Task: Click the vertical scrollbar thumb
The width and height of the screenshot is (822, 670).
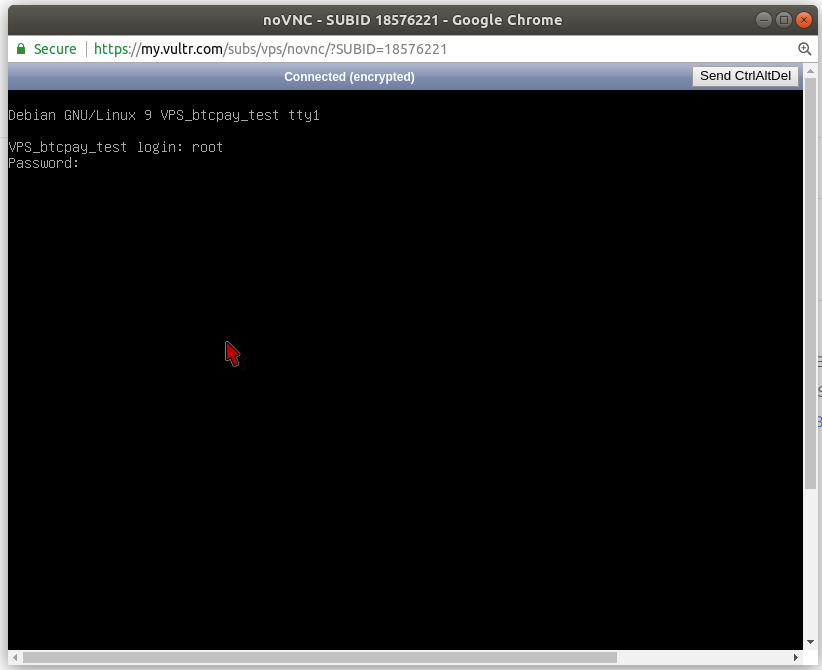Action: (x=810, y=283)
